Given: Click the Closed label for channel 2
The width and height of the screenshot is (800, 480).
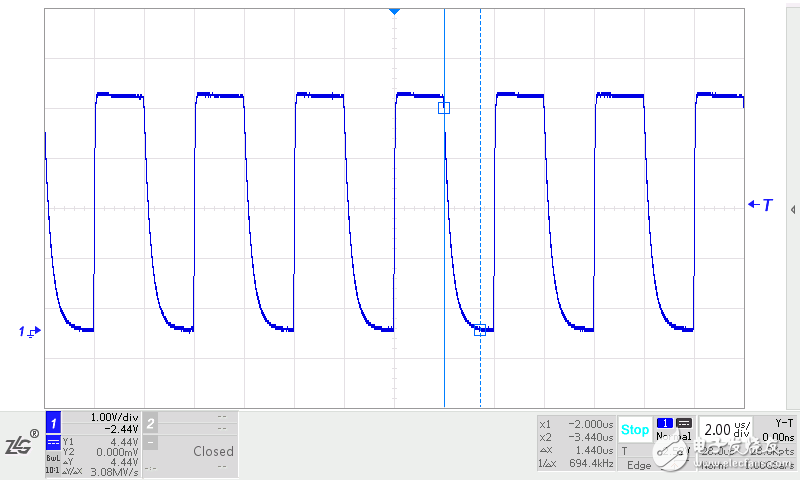Looking at the screenshot, I should tap(212, 451).
